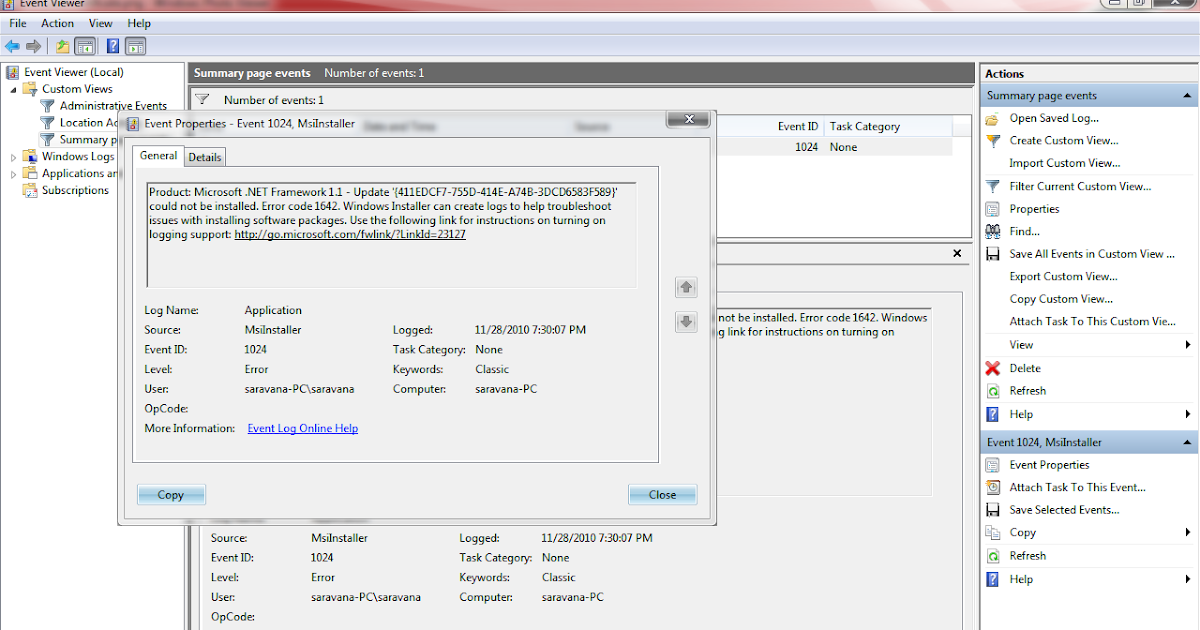
Task: Open the View menu in menu bar
Action: (100, 23)
